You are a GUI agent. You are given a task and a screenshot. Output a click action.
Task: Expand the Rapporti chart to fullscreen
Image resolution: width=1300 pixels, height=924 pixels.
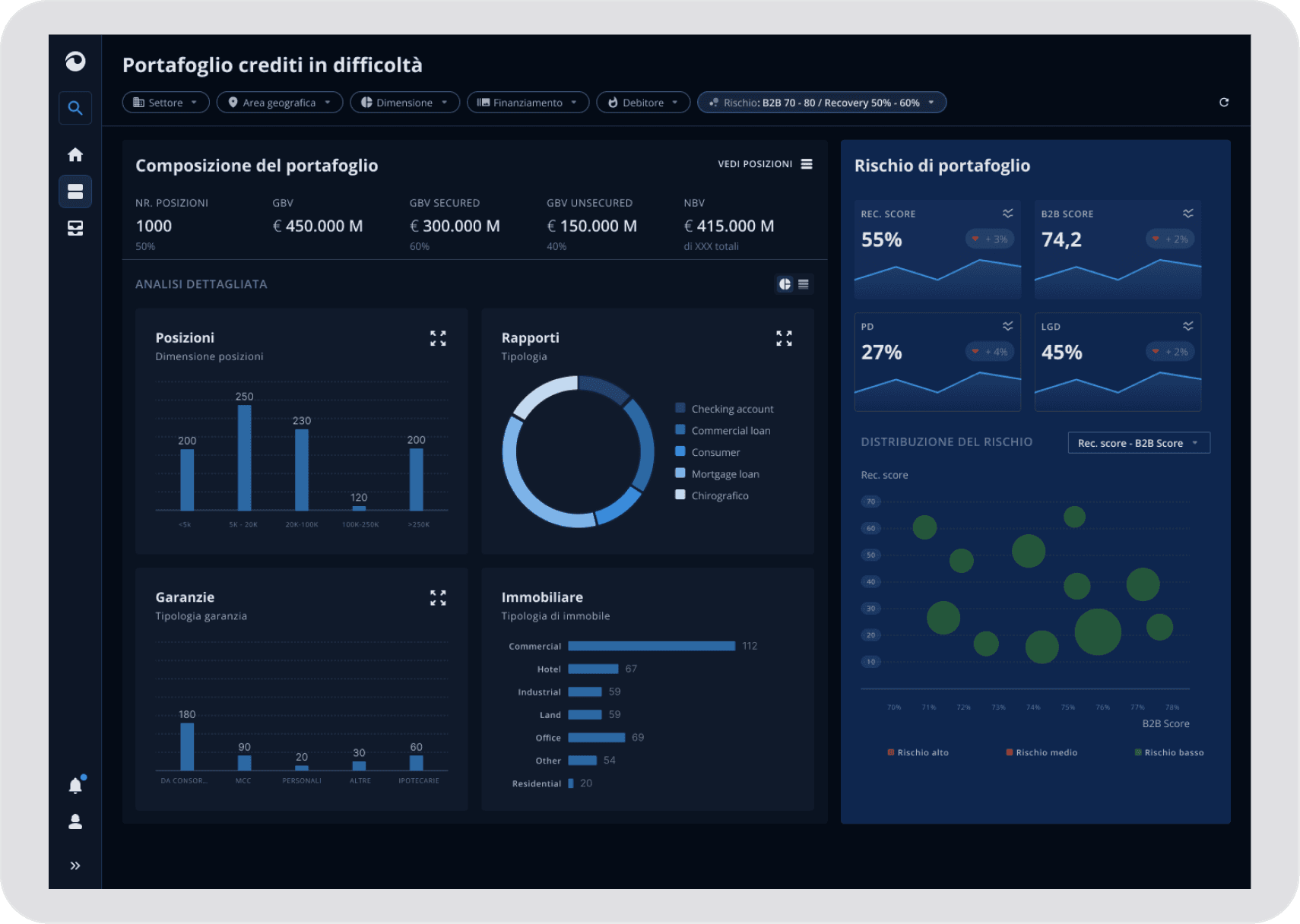(784, 338)
